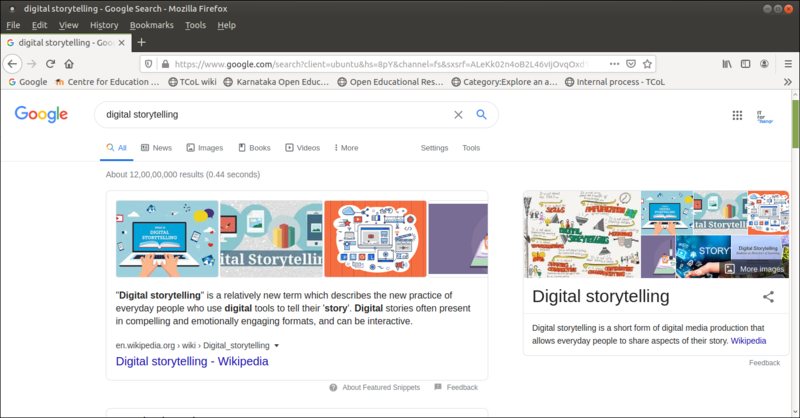Switch to the News results tab
The image size is (800, 418).
pyautogui.click(x=156, y=147)
